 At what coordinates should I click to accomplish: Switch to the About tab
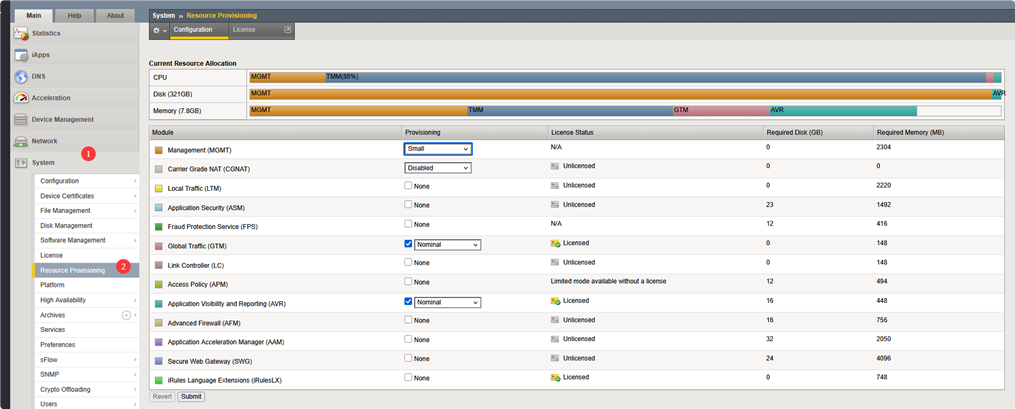point(115,16)
